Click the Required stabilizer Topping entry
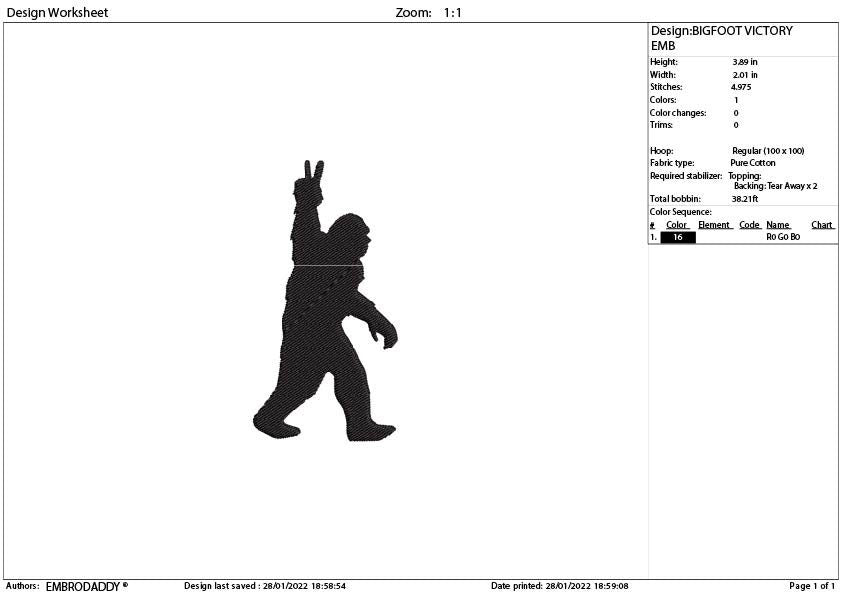 (747, 175)
